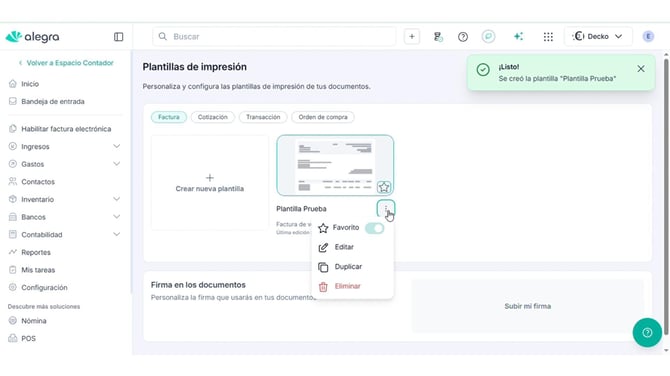Expand the Contabilidad chevron
Image resolution: width=670 pixels, height=376 pixels.
tap(117, 235)
